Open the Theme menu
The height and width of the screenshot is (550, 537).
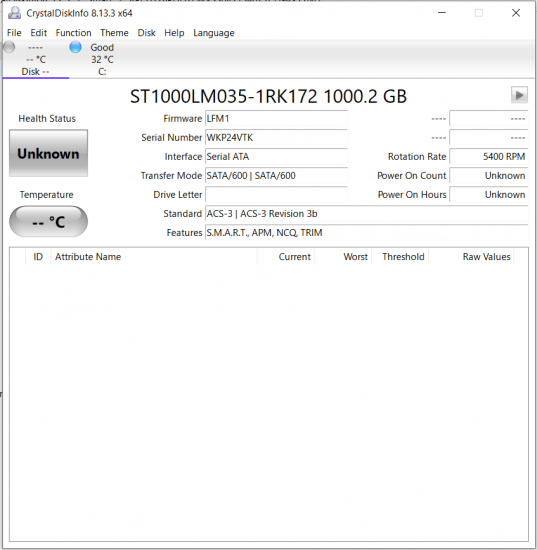(x=114, y=33)
